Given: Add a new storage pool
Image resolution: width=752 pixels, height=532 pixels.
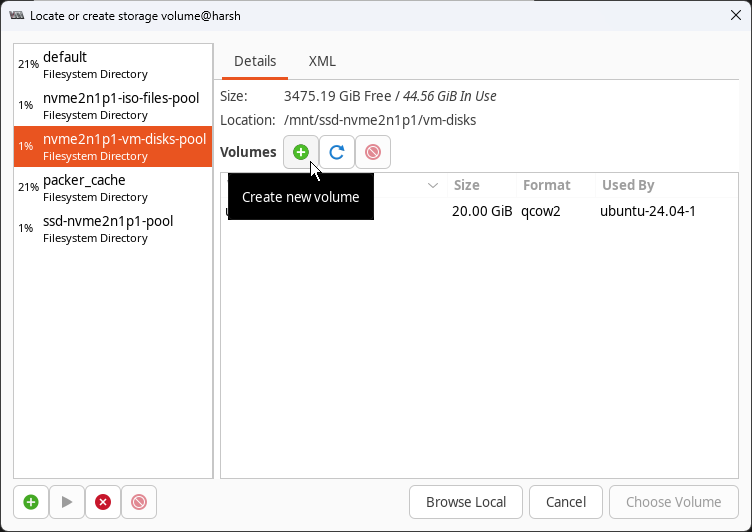Looking at the screenshot, I should 31,502.
